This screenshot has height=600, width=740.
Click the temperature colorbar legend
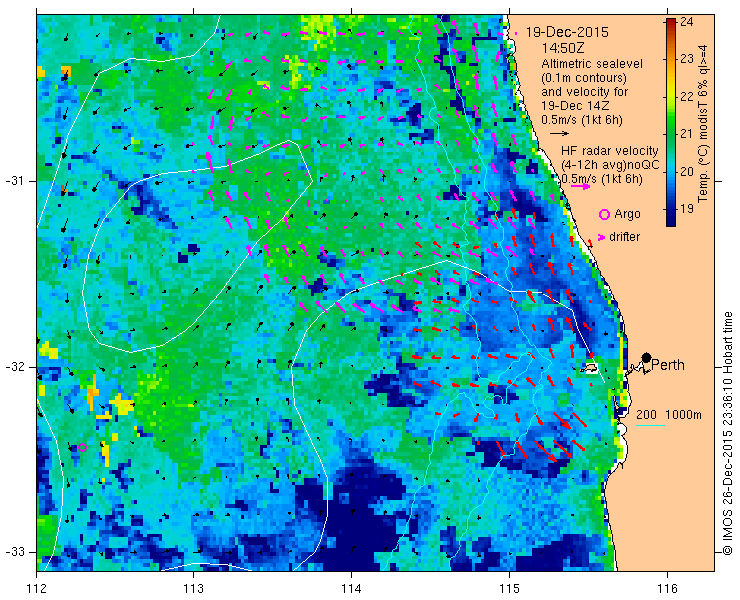(x=671, y=122)
